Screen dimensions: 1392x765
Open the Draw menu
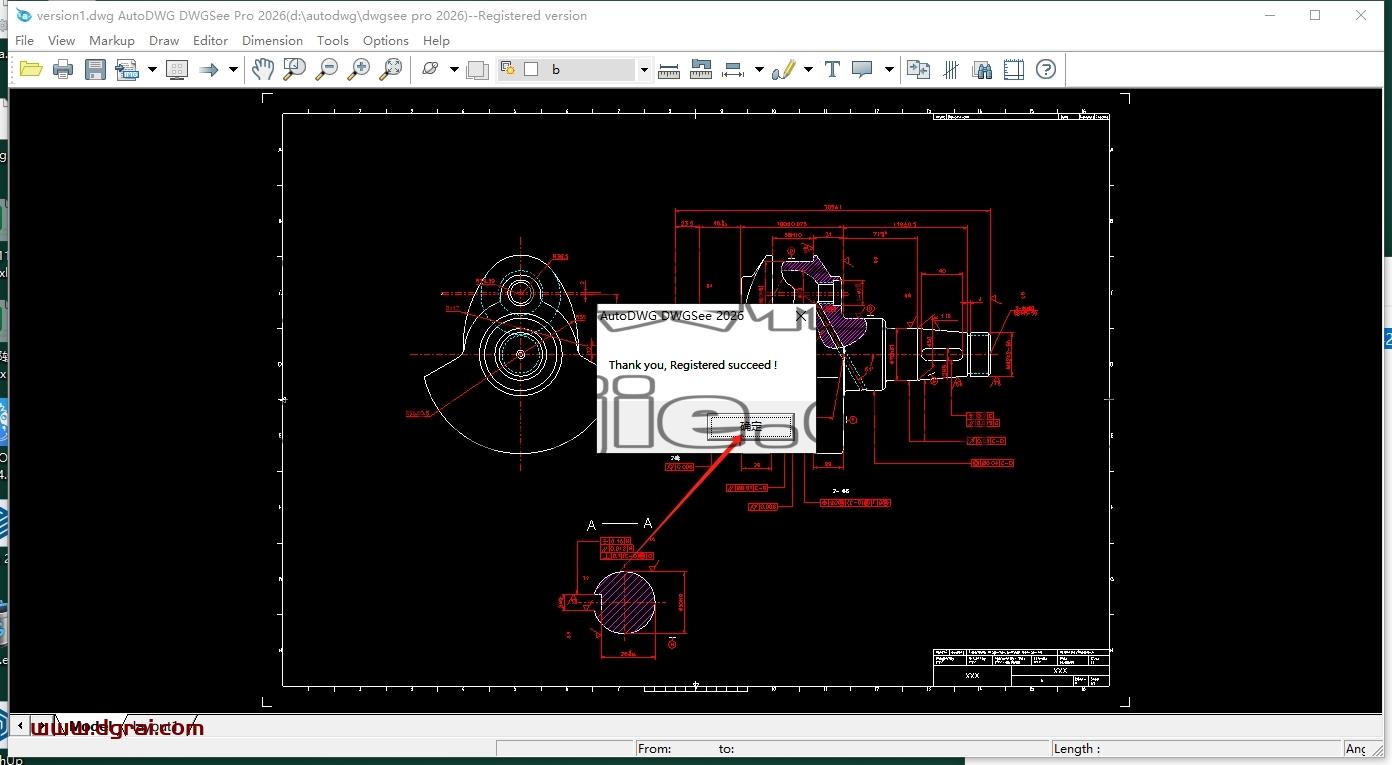pyautogui.click(x=164, y=41)
